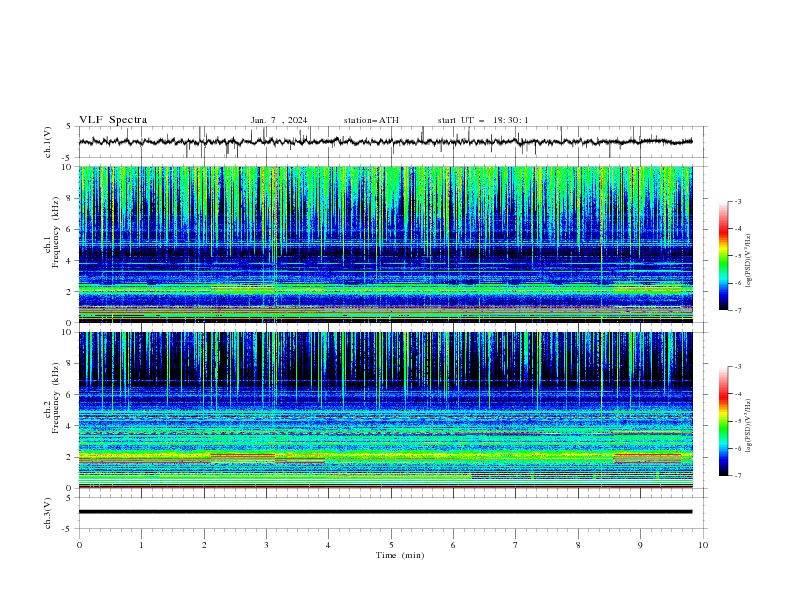Viewport: 792px width, 612px height.
Task: Click the ch.2 'Frequency (kHz)' axis label
Action: tap(56, 397)
